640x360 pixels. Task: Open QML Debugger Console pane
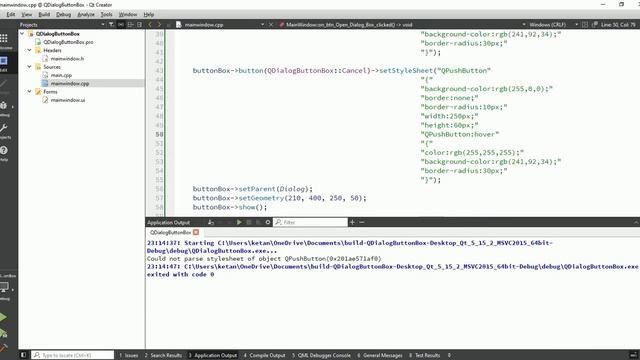click(321, 355)
